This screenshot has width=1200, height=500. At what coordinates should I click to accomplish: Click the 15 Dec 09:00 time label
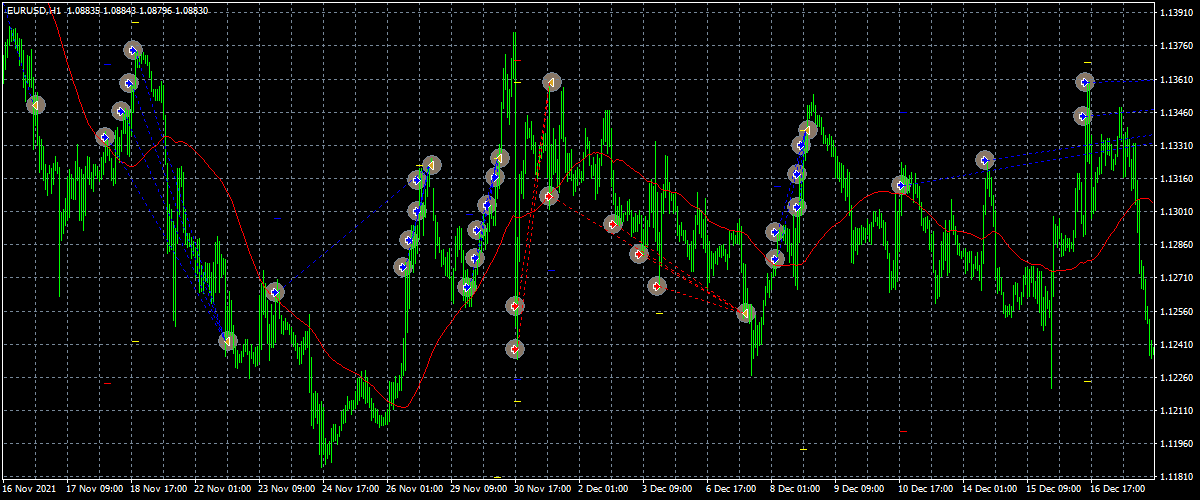[1055, 490]
